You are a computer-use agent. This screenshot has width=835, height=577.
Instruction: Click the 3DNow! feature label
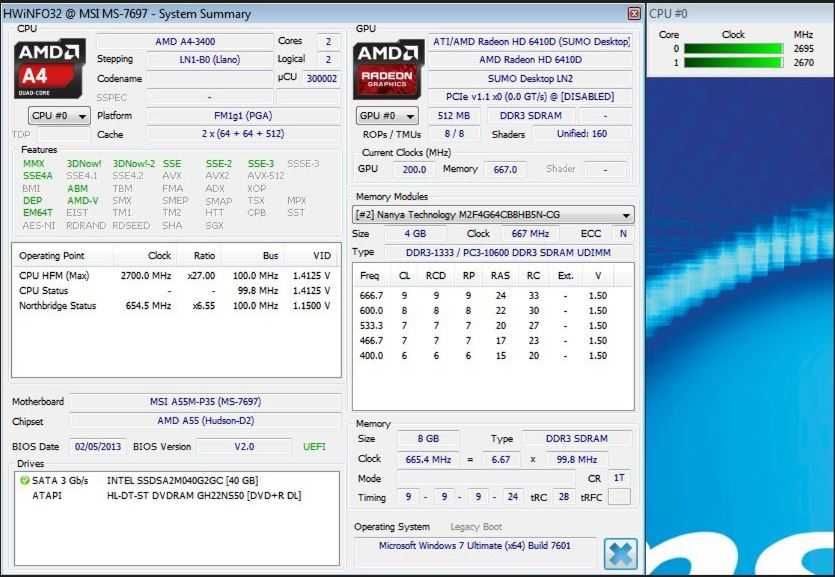tap(84, 164)
